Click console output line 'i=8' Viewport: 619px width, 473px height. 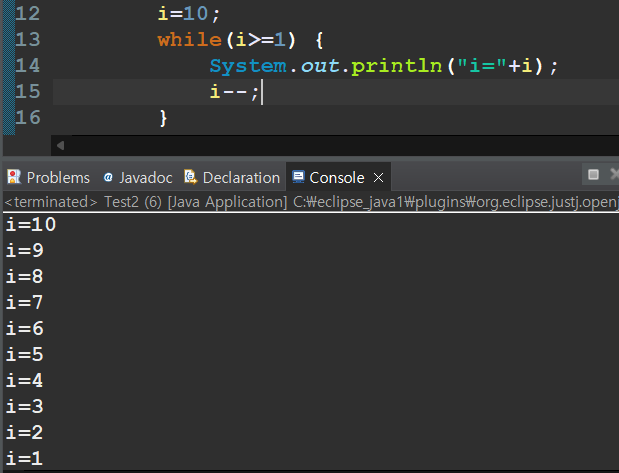point(24,277)
